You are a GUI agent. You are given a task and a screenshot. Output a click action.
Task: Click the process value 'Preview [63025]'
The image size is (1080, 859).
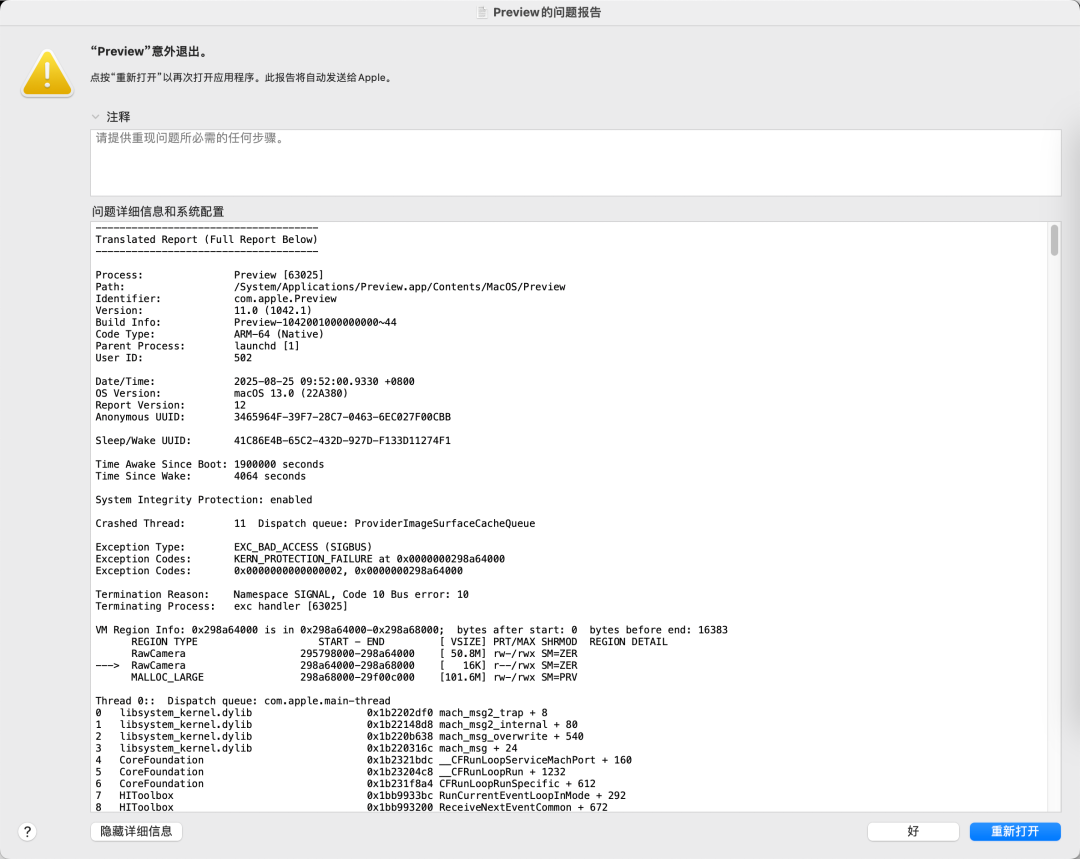click(278, 275)
